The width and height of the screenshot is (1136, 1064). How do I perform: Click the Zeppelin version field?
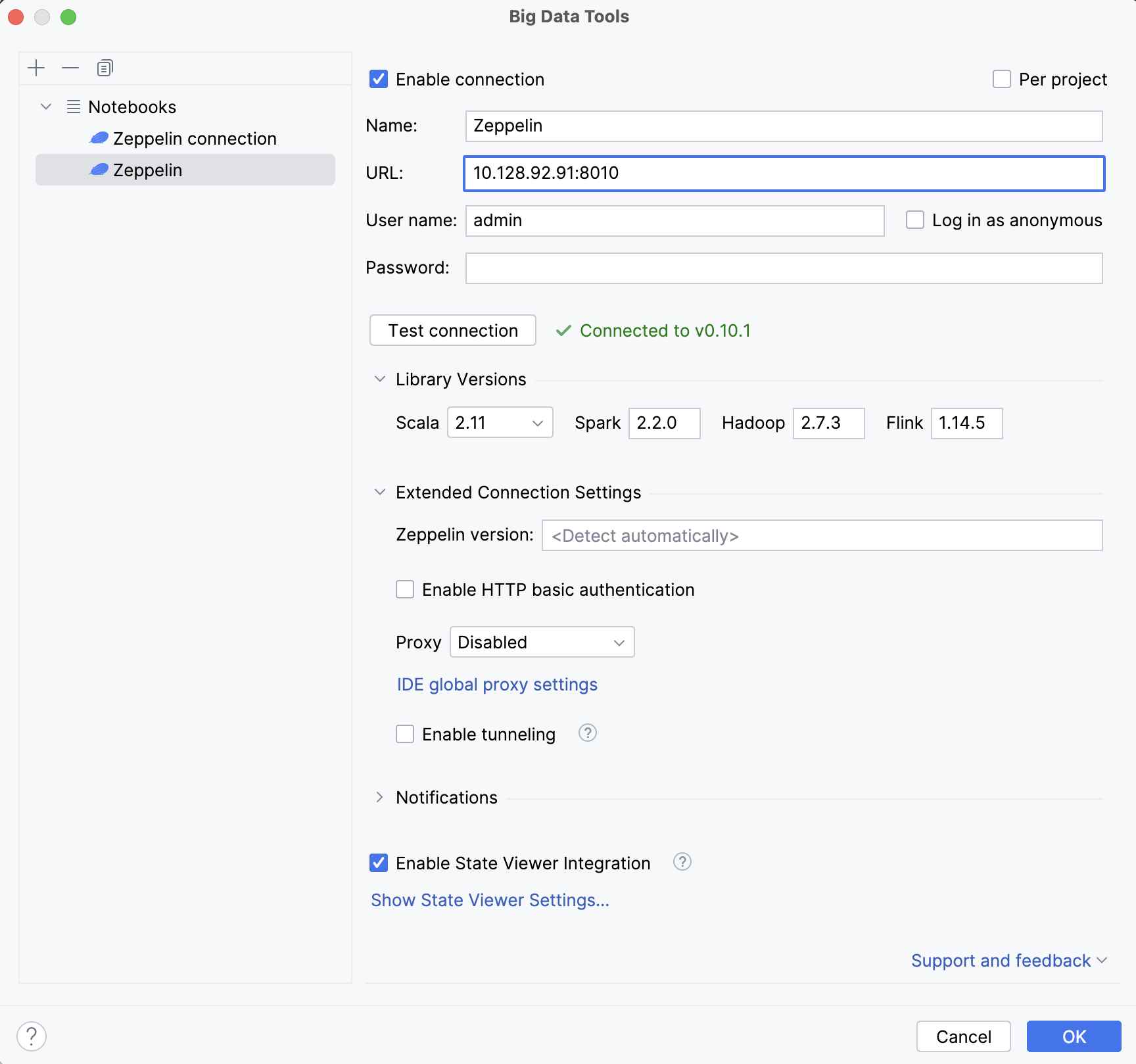(822, 535)
